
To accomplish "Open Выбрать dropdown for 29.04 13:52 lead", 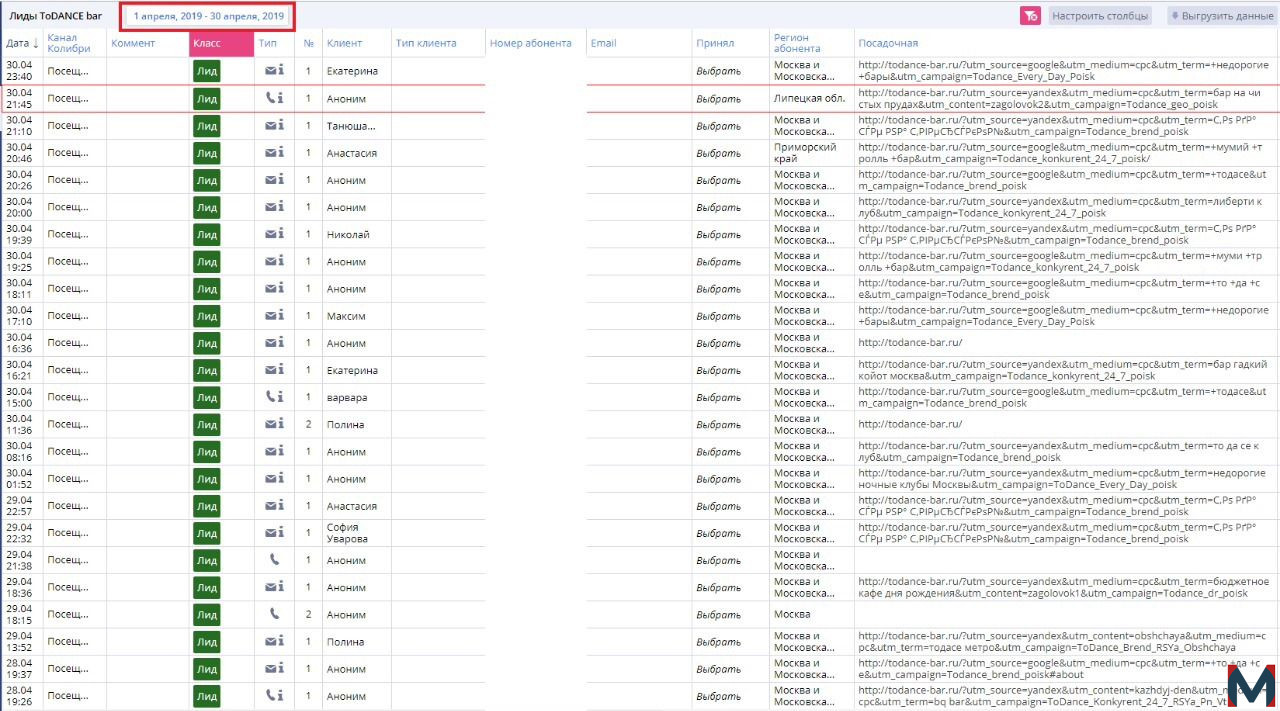I will point(719,641).
